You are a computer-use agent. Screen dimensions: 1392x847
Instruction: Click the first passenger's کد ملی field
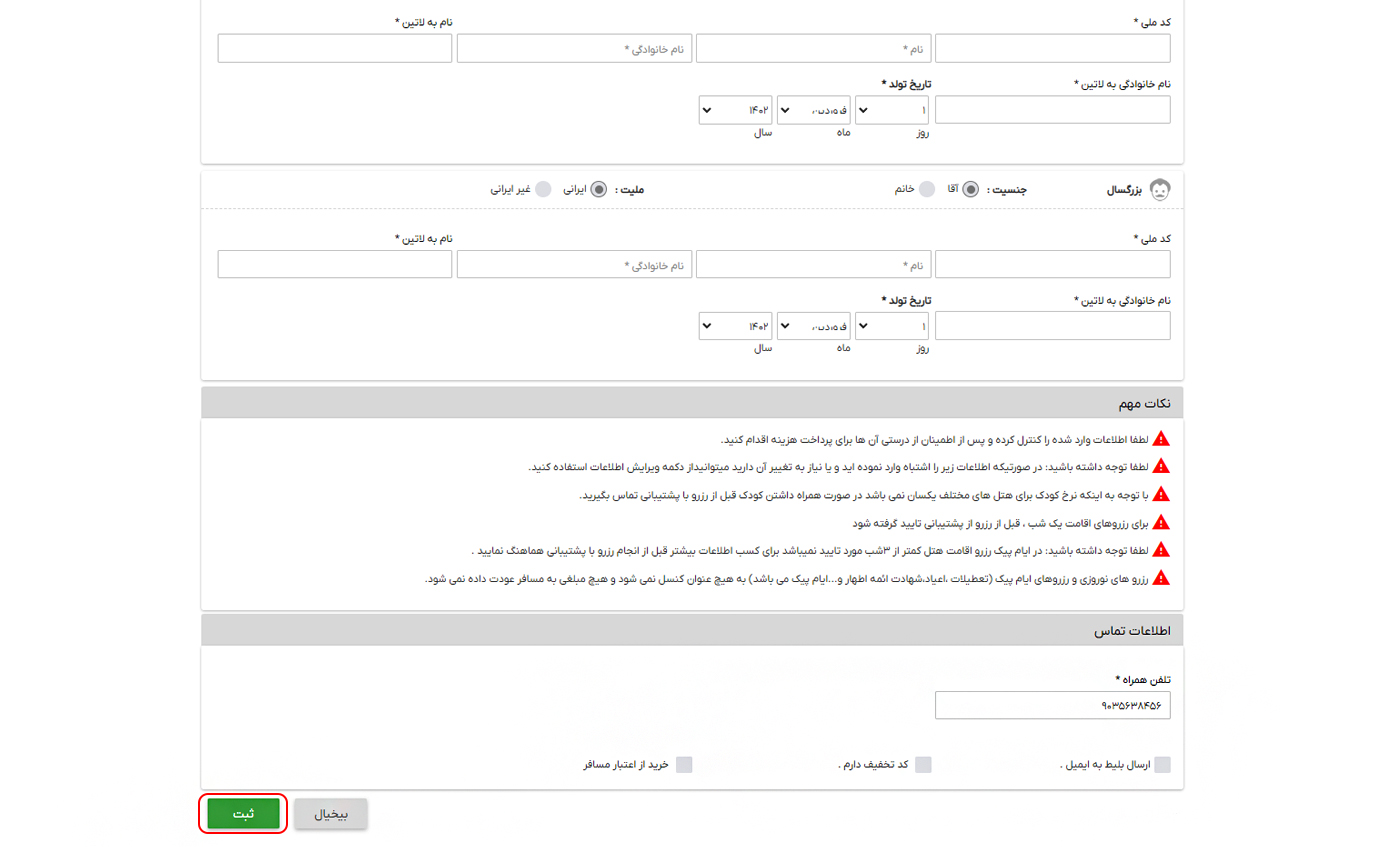(x=1053, y=47)
